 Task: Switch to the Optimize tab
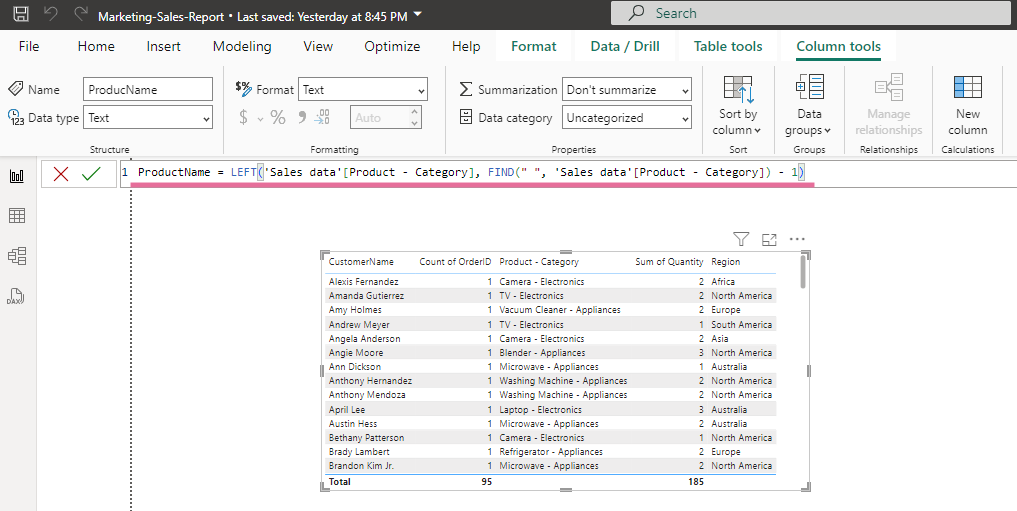392,46
